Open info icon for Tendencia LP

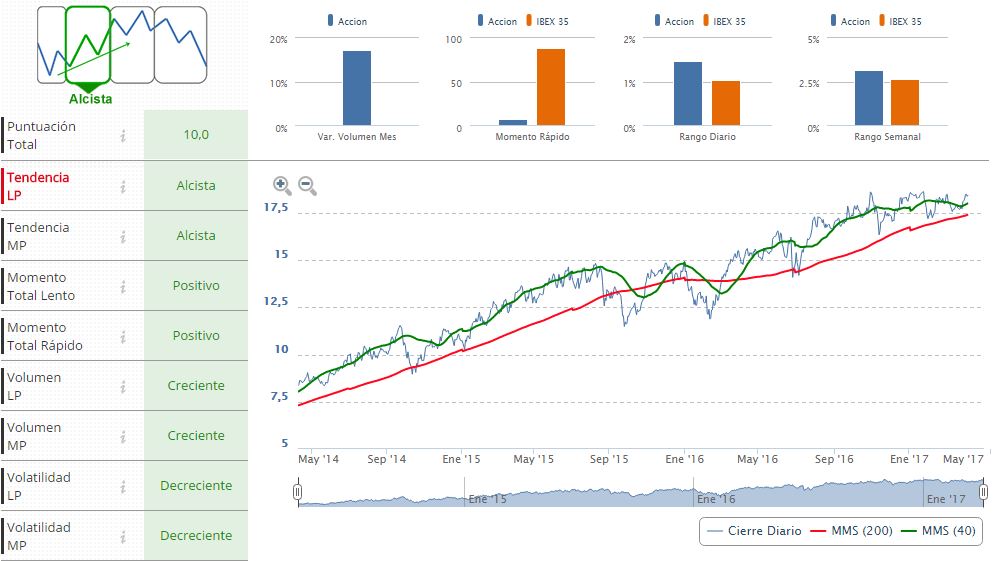coord(123,186)
